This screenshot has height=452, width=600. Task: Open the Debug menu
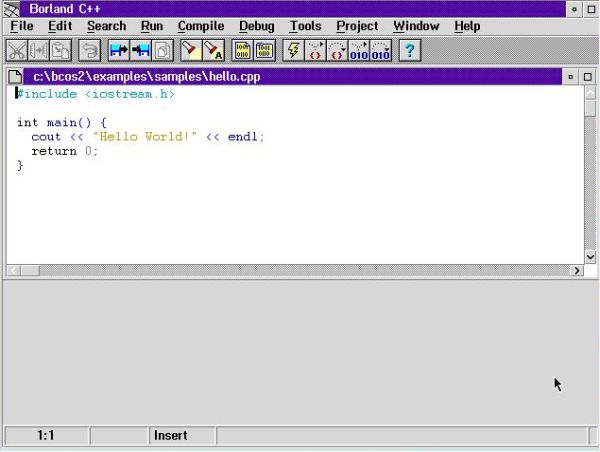tap(257, 26)
